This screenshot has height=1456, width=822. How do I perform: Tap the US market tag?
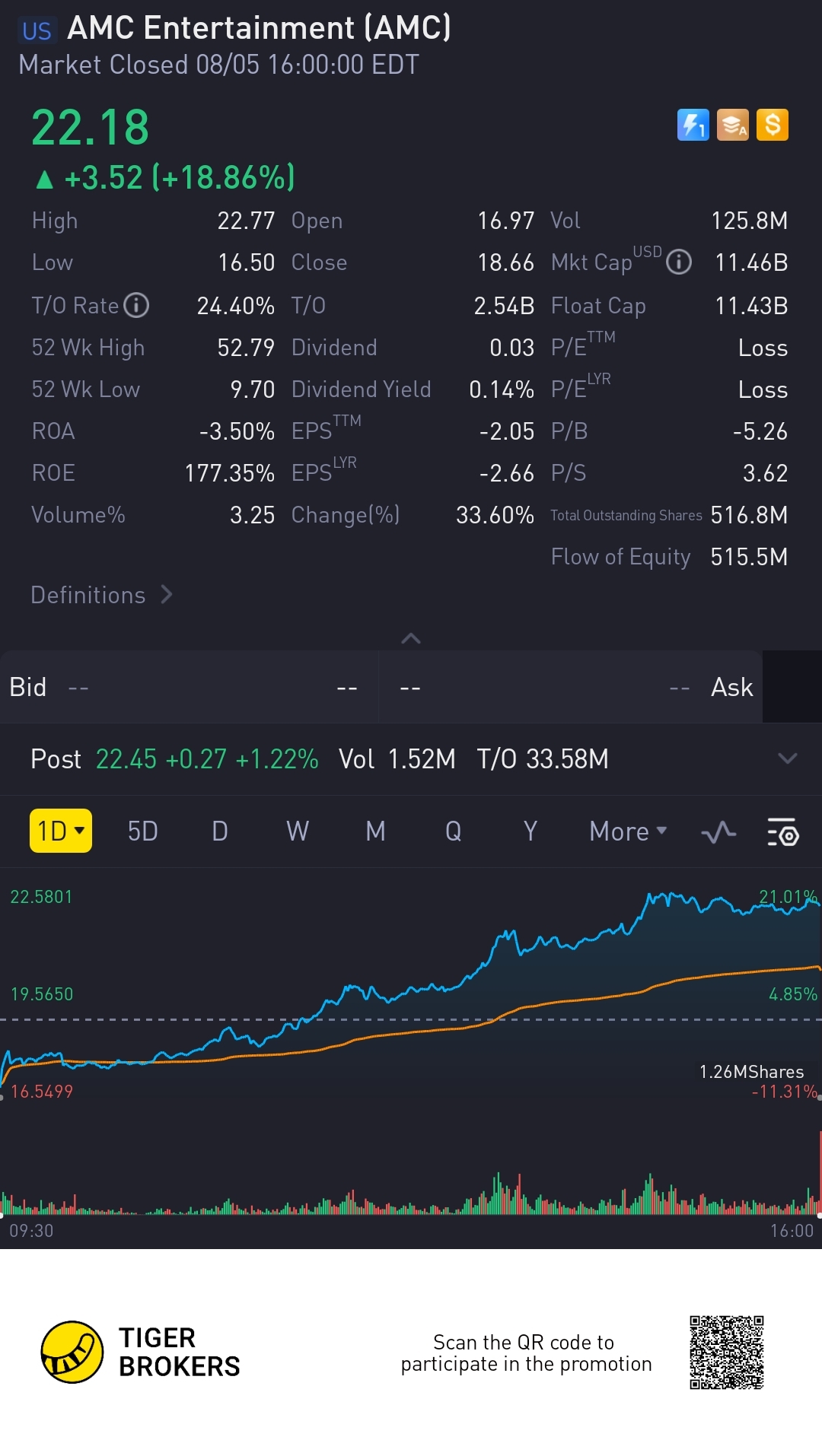coord(37,30)
